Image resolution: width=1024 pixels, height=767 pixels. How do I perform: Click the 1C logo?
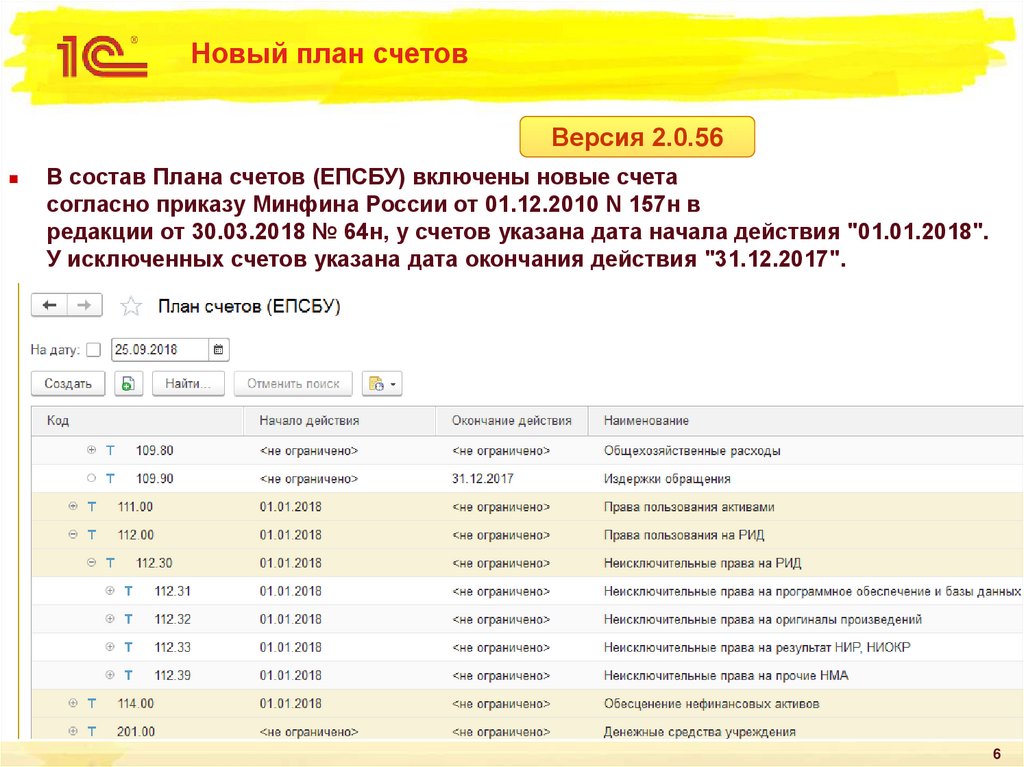click(x=101, y=55)
